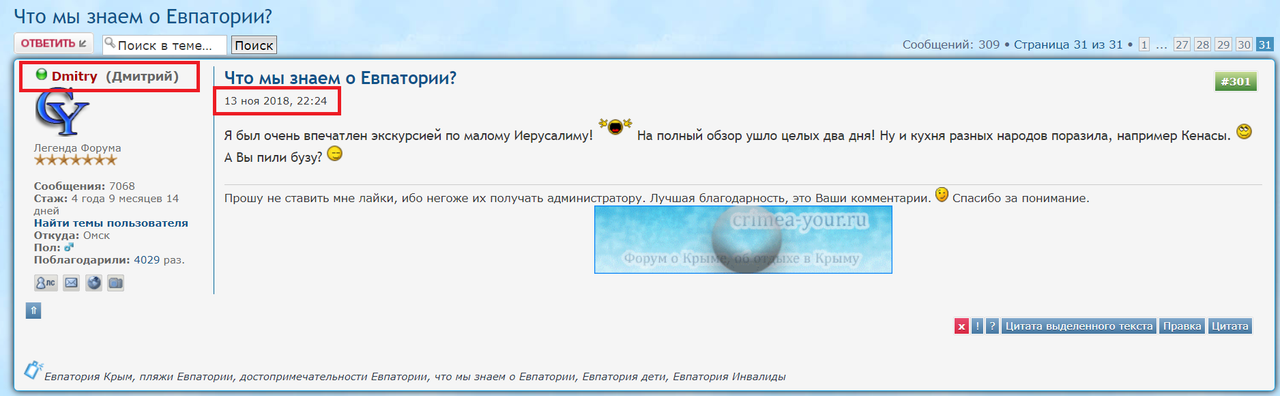Click the Цитата quote button

tap(1229, 326)
